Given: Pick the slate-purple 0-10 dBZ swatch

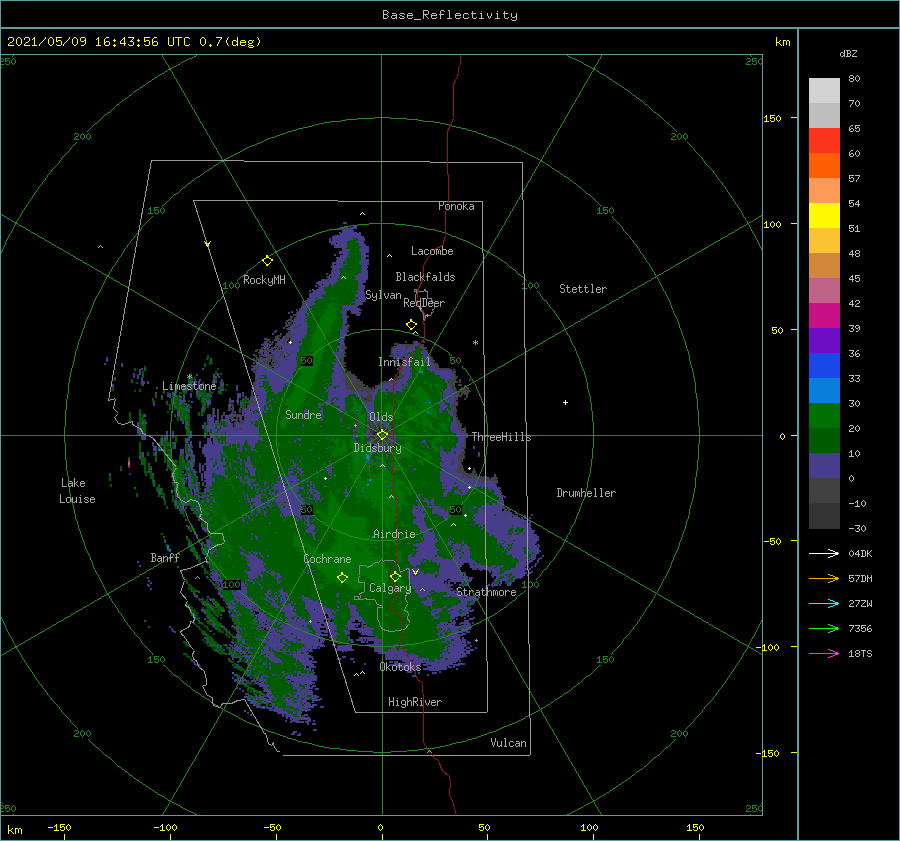Looking at the screenshot, I should 824,466.
